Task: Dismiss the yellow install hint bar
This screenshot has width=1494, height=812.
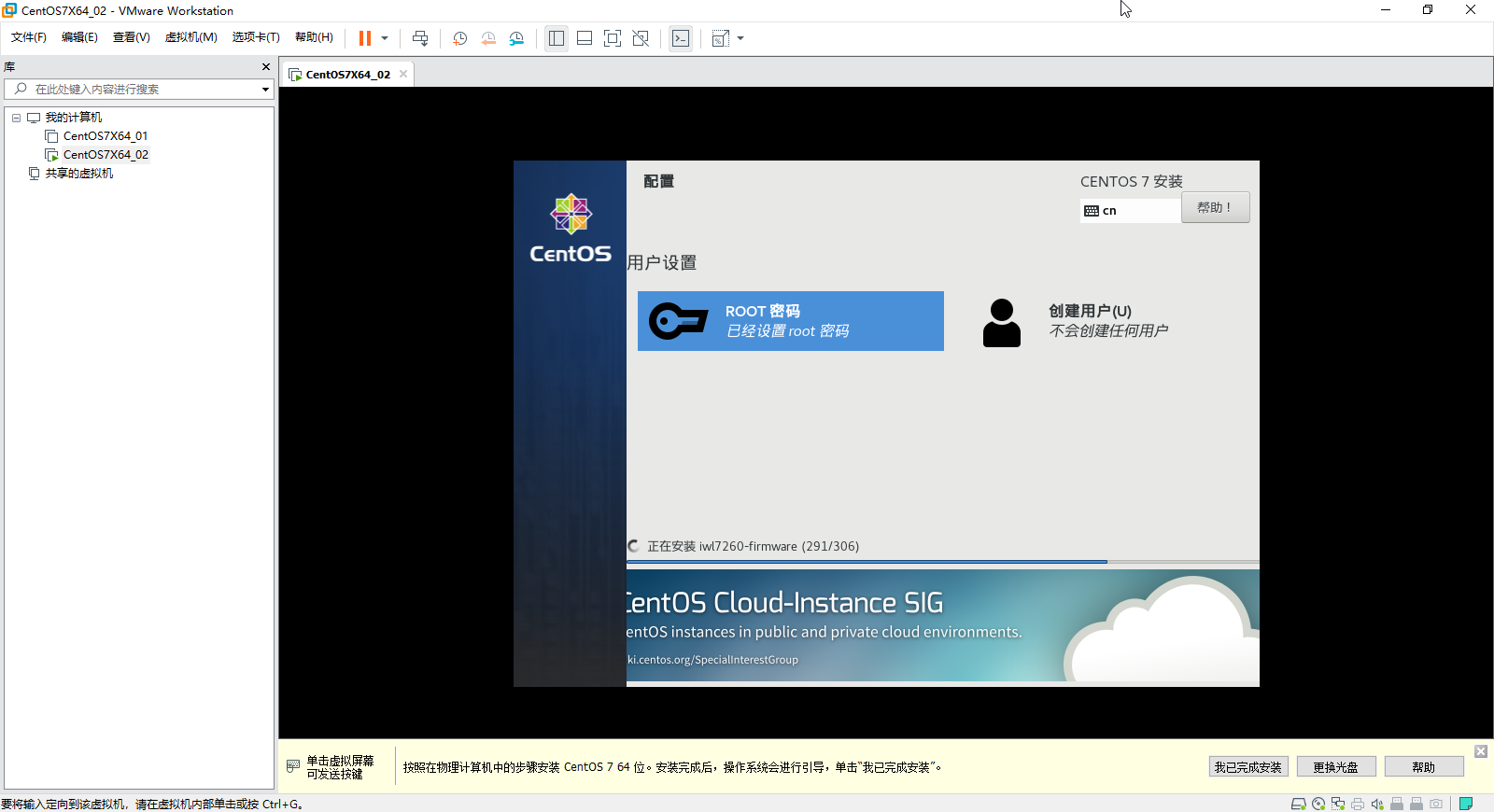Action: (1481, 751)
